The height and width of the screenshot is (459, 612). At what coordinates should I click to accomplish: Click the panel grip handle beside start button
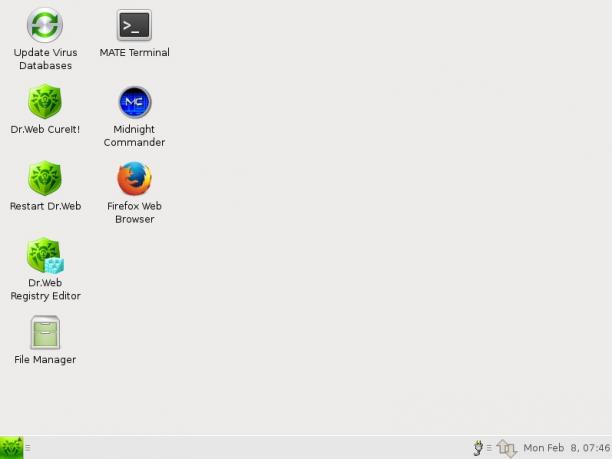[x=28, y=448]
